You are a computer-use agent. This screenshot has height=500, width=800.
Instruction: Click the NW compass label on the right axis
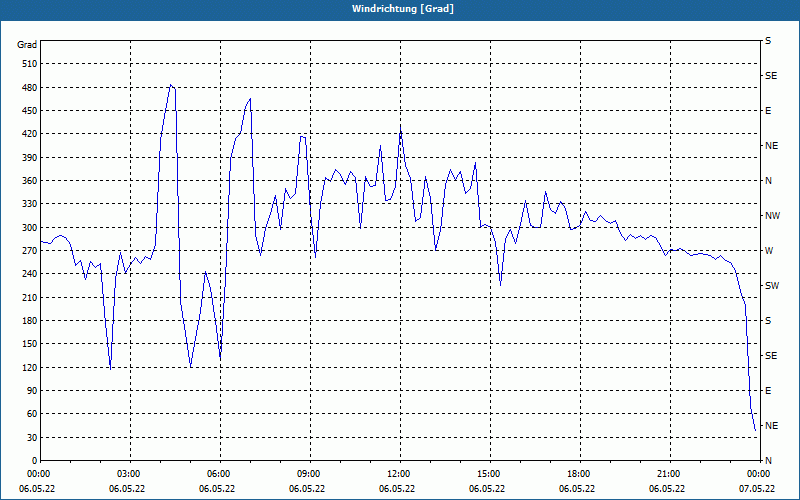coord(772,216)
